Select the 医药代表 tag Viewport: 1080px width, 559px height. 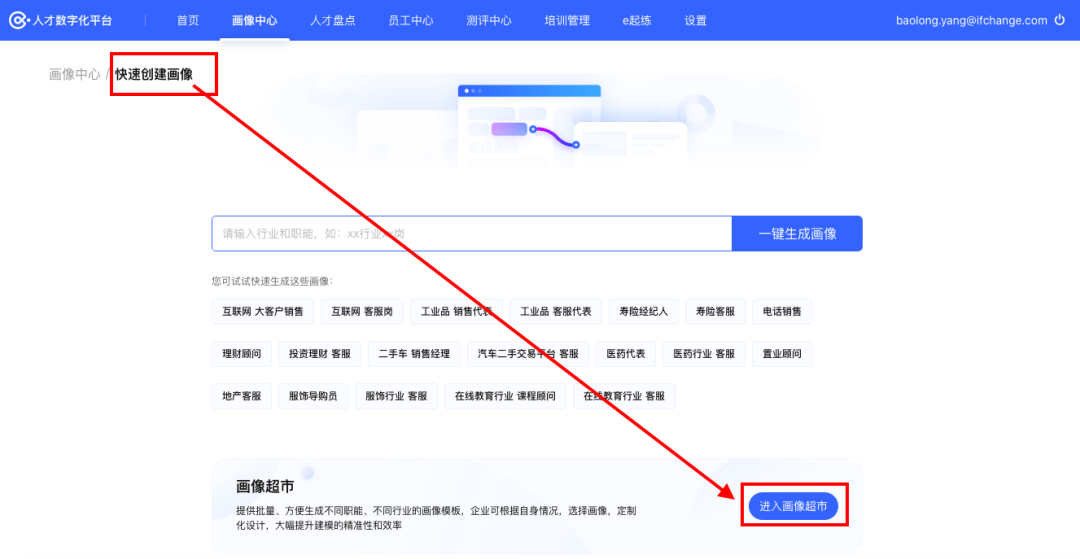626,354
